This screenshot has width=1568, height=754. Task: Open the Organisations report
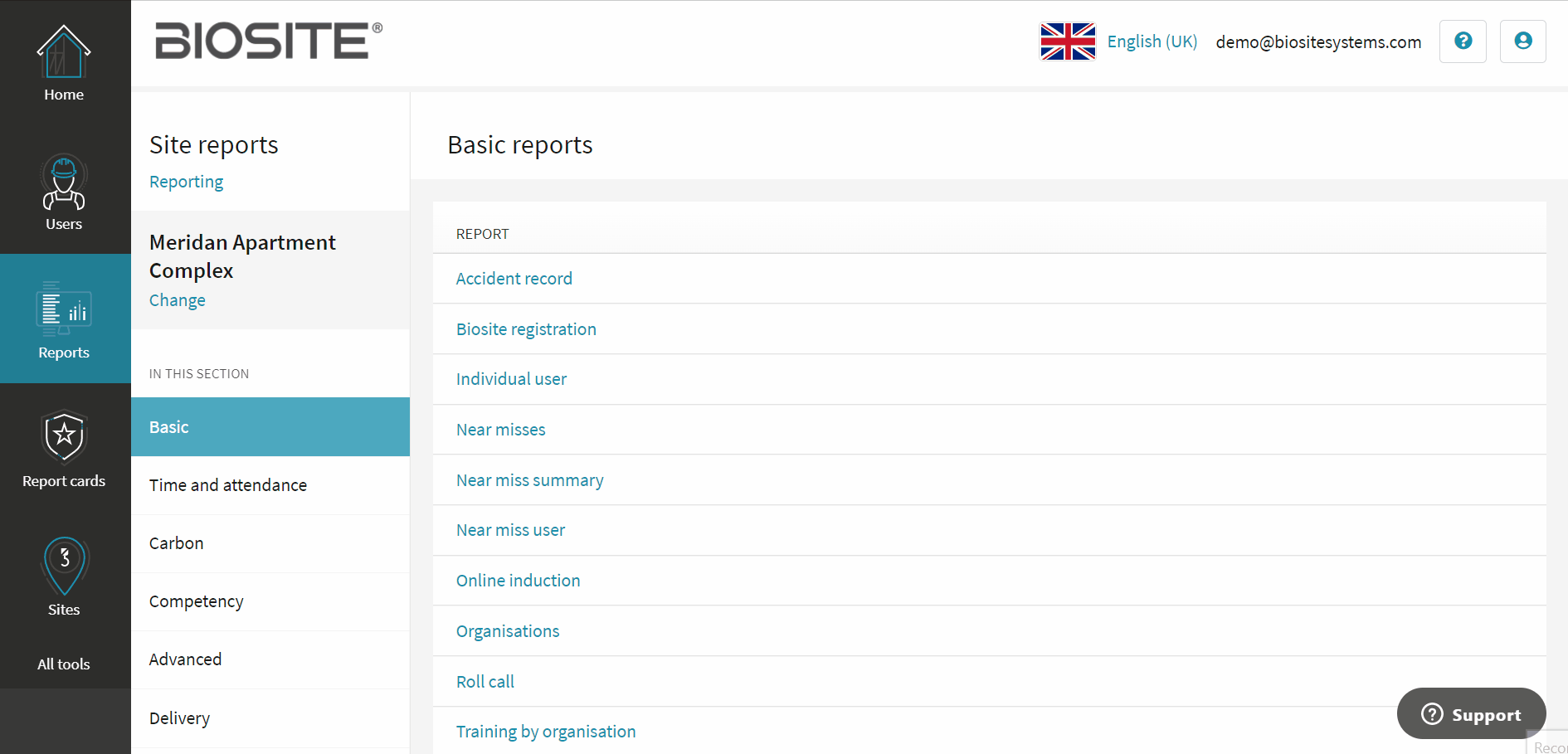coord(508,631)
